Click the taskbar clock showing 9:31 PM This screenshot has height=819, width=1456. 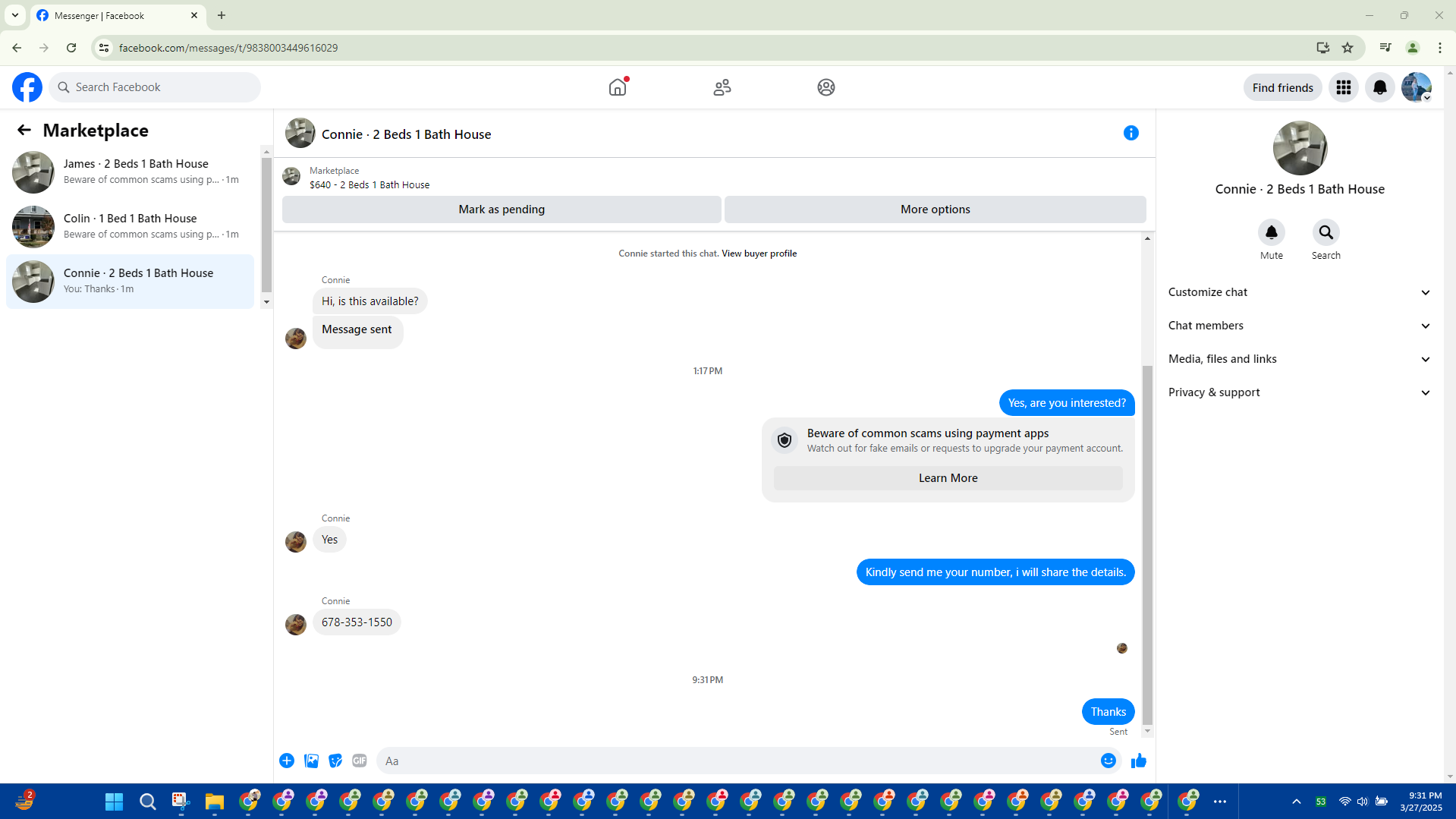point(1420,802)
